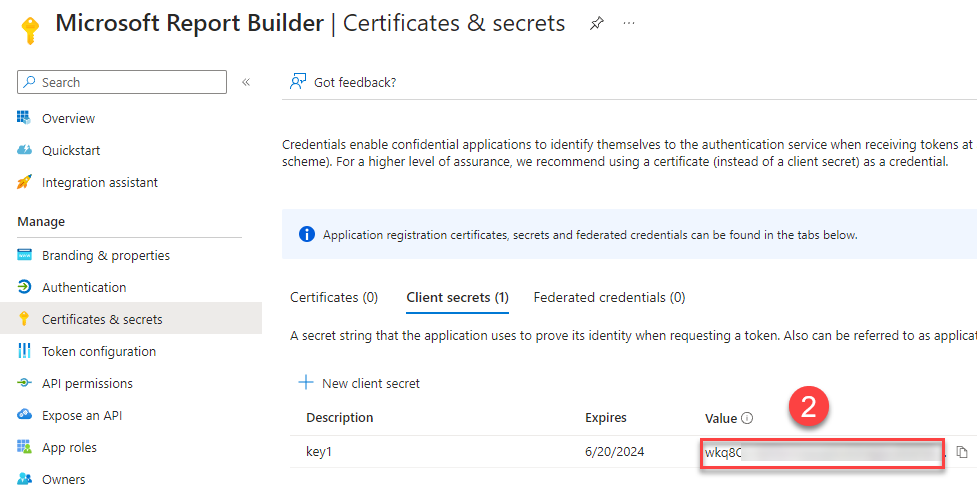
Task: Copy secret value with the copy icon
Action: pyautogui.click(x=961, y=452)
